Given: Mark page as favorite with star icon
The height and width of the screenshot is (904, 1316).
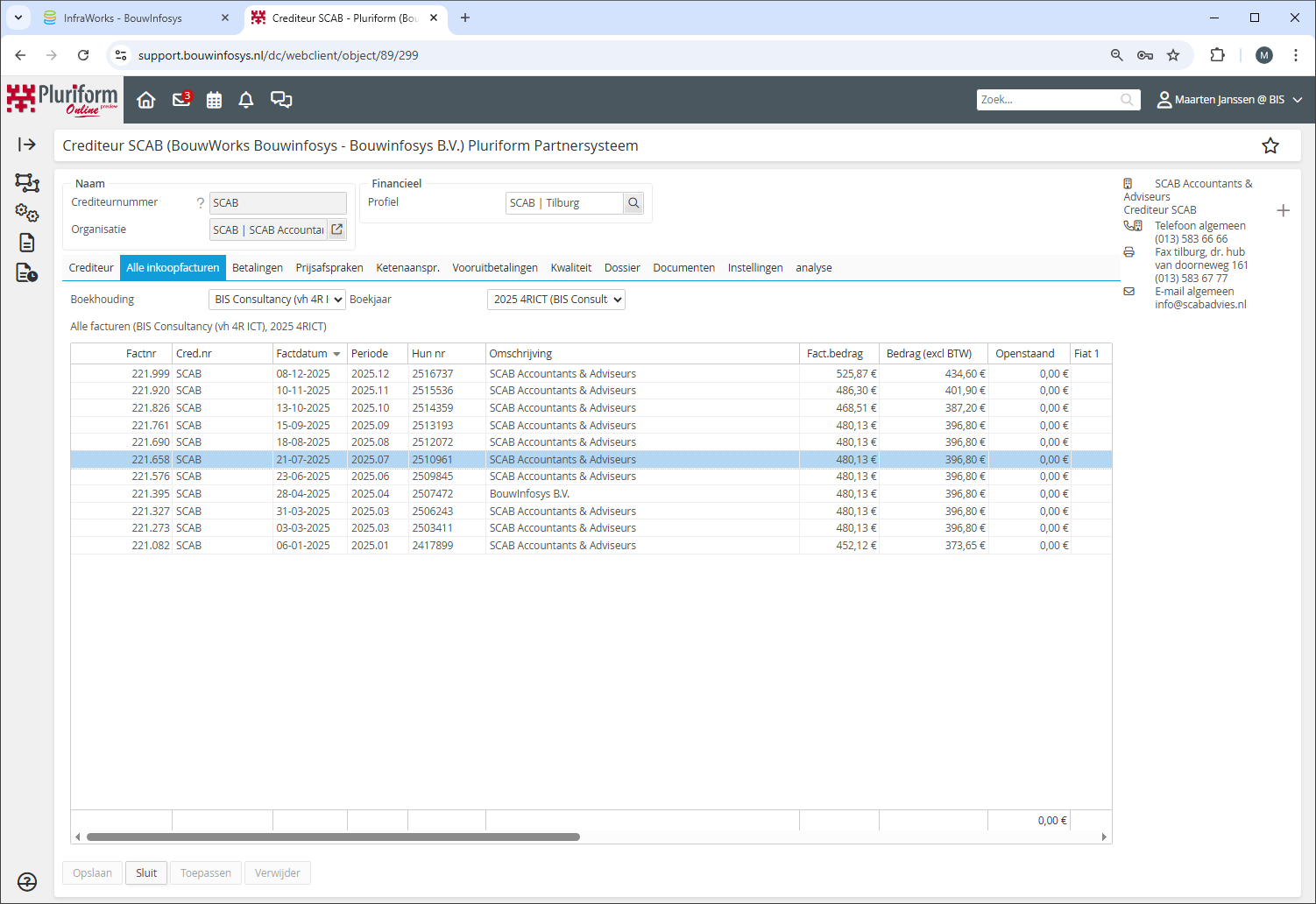Looking at the screenshot, I should point(1270,146).
